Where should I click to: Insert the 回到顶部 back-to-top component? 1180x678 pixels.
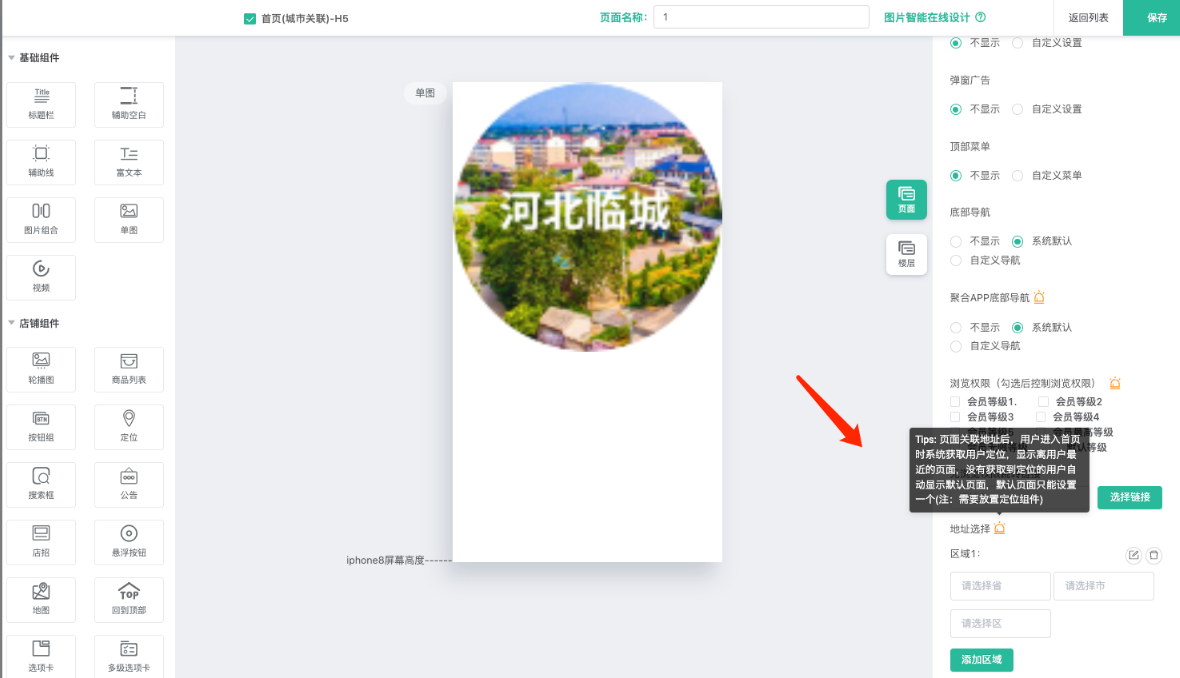pos(129,599)
